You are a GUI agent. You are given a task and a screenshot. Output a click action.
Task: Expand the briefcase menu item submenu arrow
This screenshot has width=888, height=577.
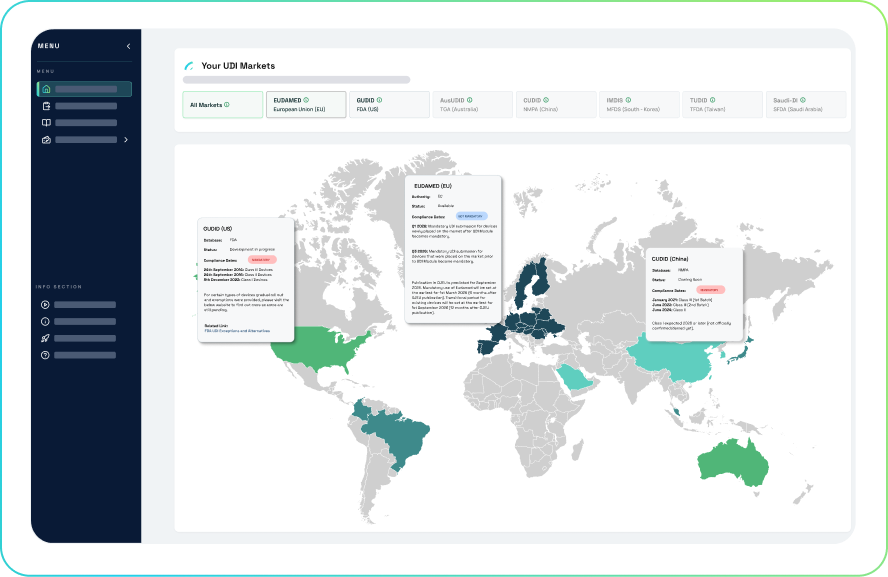125,140
